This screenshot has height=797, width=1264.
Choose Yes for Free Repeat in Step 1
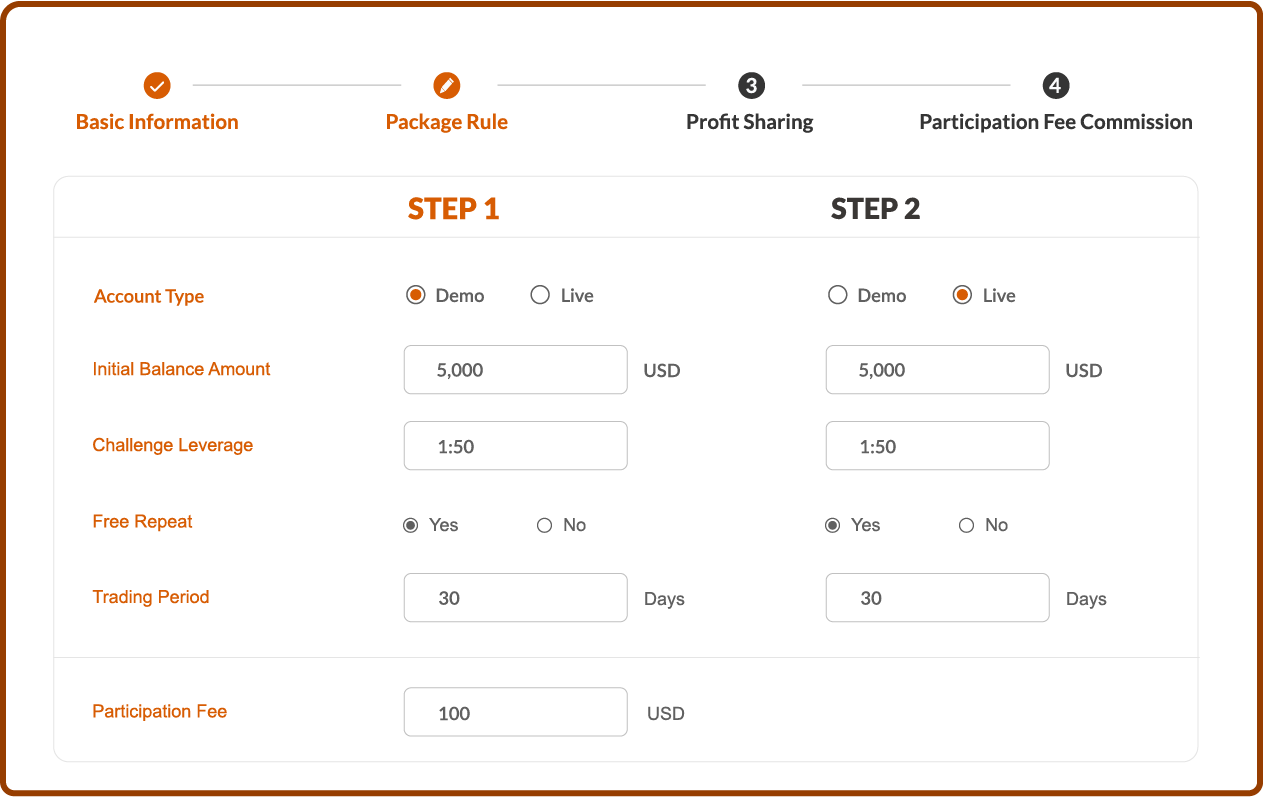[410, 525]
